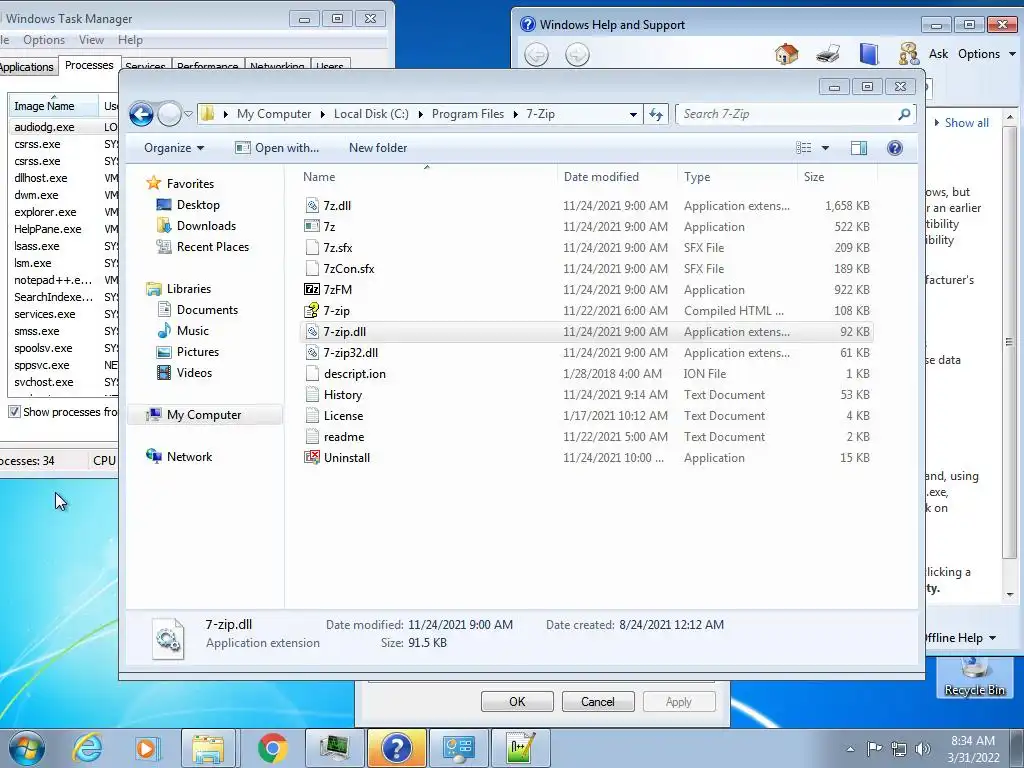1024x768 pixels.
Task: Switch to the Applications tab in Task Manager
Action: click(26, 67)
